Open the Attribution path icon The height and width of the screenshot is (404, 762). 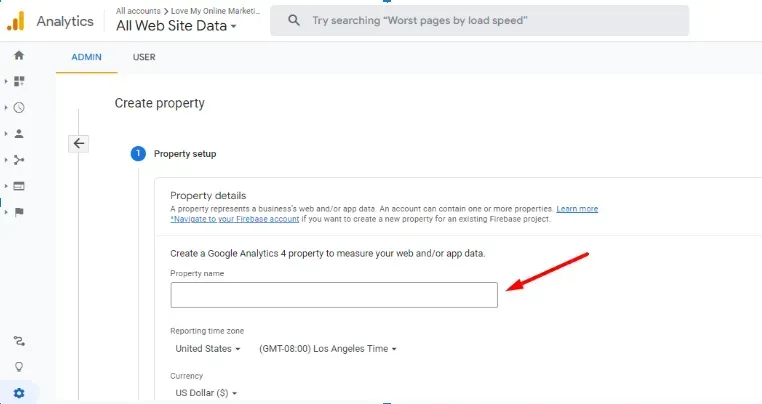(19, 341)
